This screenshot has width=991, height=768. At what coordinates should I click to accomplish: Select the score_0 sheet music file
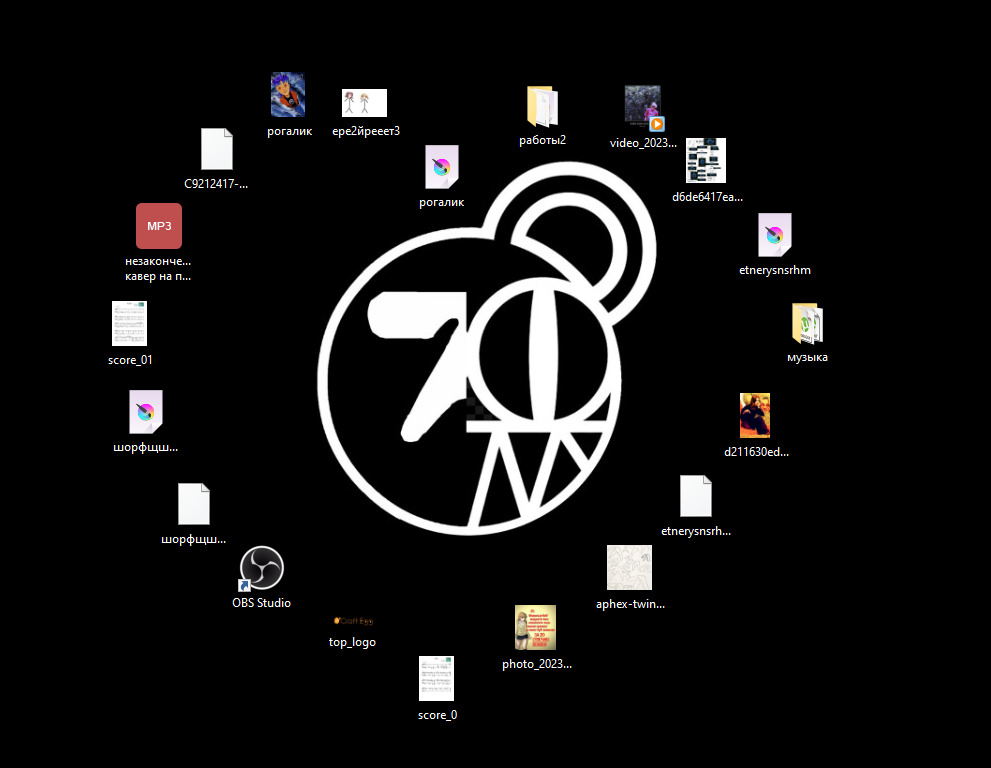tap(436, 679)
